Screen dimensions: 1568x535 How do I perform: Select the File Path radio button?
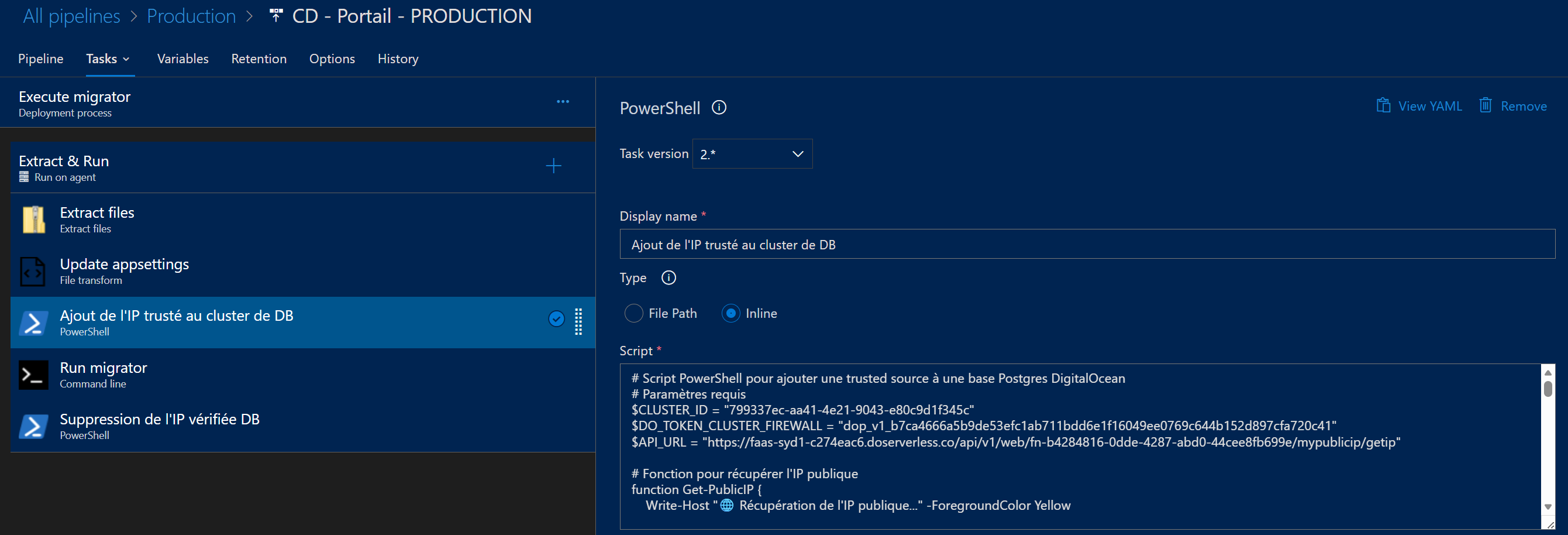click(633, 313)
